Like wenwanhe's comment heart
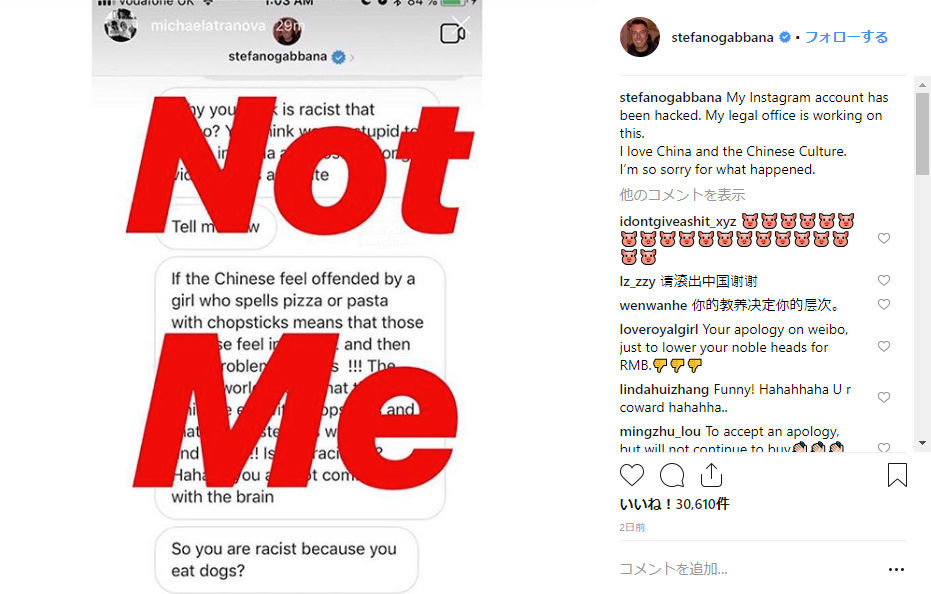Viewport: 931px width, 594px height. point(884,304)
